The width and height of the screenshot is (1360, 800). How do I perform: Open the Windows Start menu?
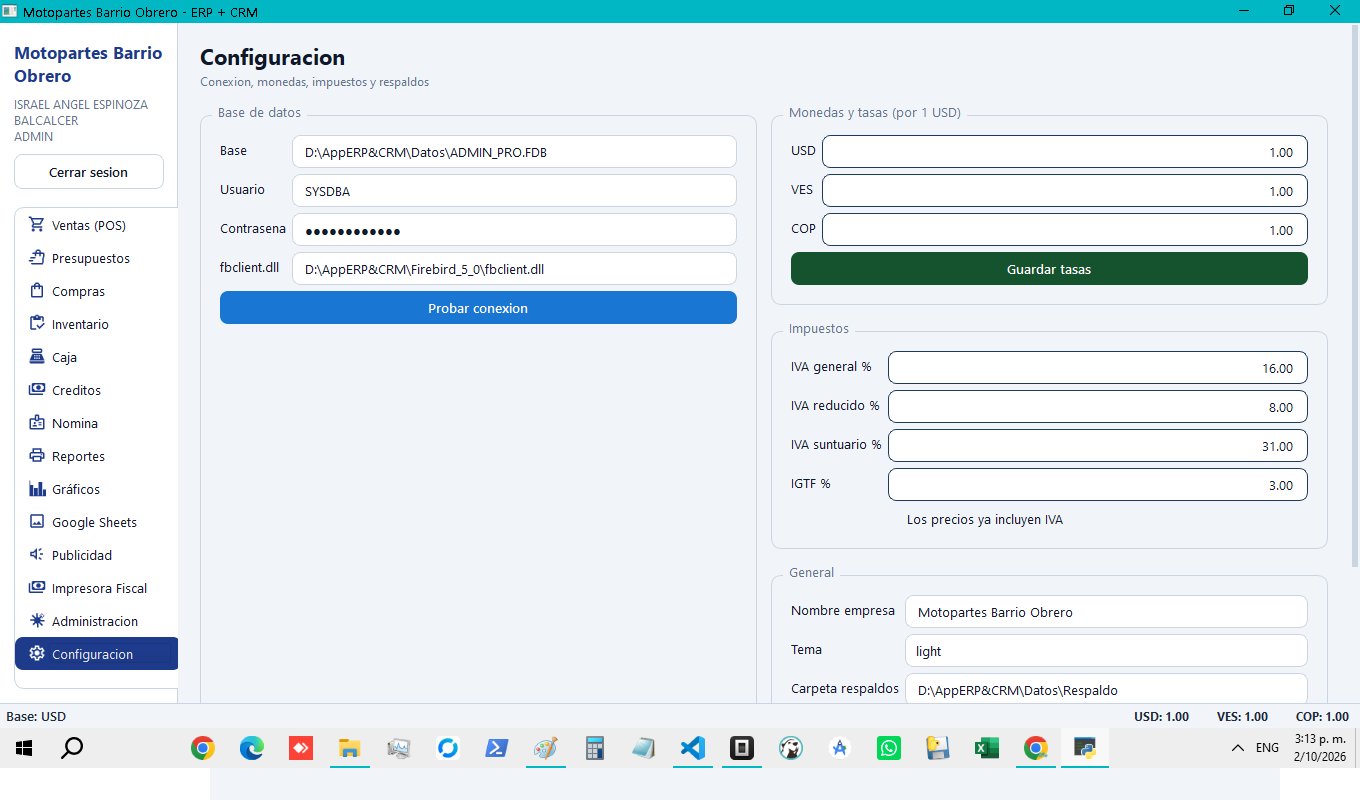point(24,748)
